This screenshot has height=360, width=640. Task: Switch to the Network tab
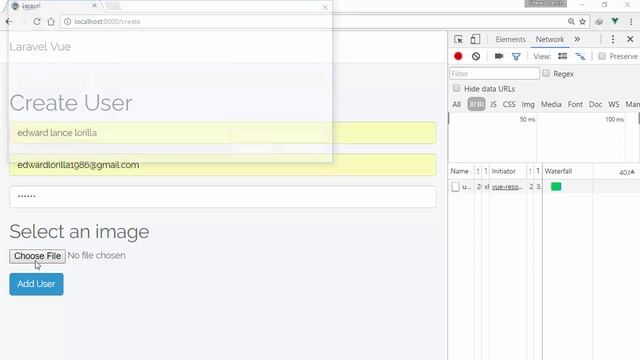550,39
